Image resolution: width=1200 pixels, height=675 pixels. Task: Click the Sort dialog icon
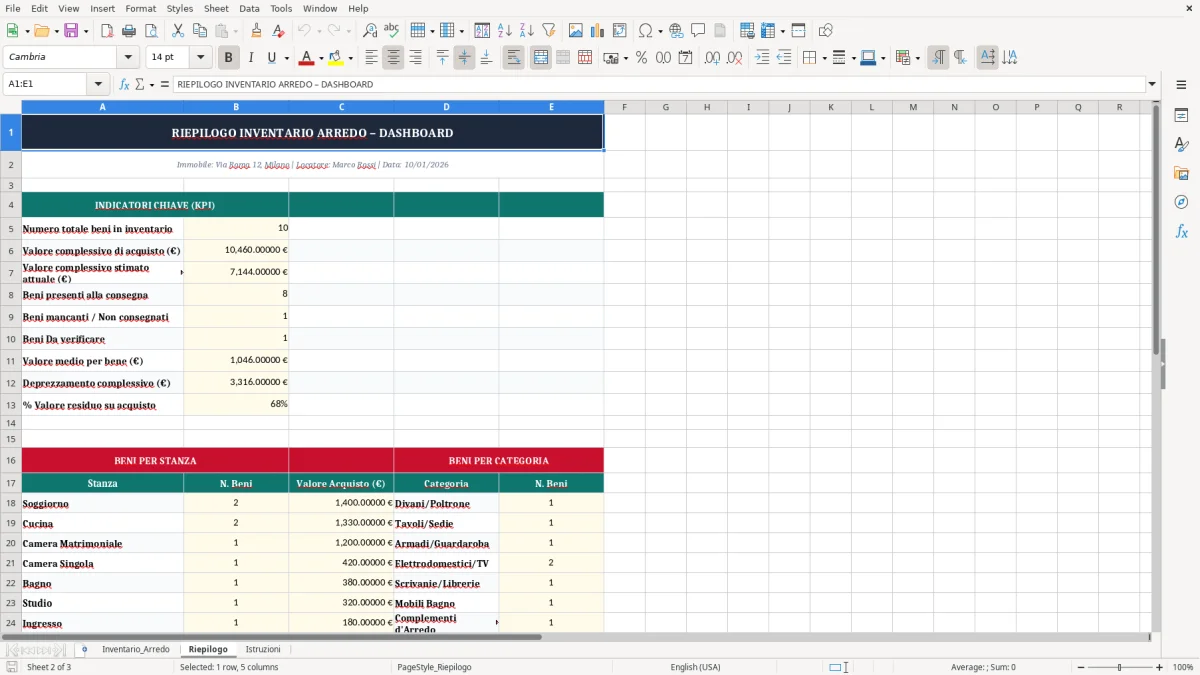click(x=482, y=31)
